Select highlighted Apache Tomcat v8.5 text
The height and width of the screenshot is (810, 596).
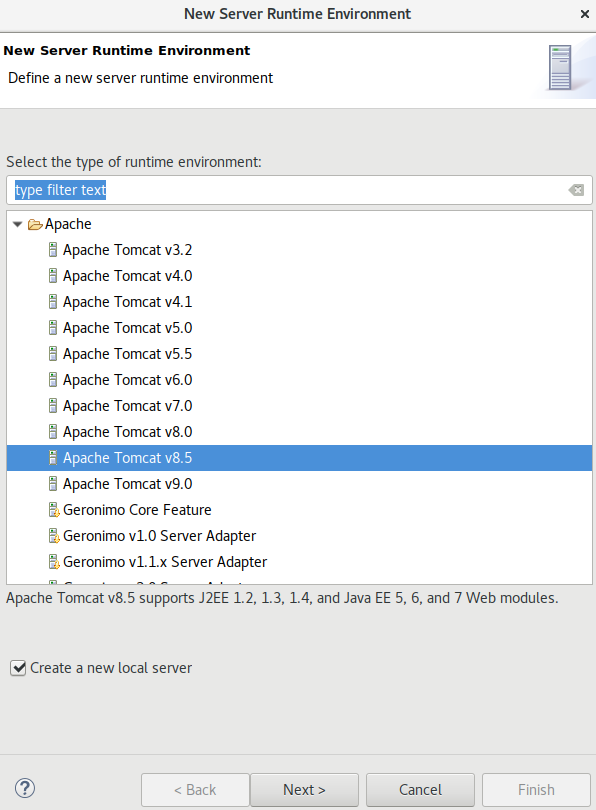tap(128, 458)
